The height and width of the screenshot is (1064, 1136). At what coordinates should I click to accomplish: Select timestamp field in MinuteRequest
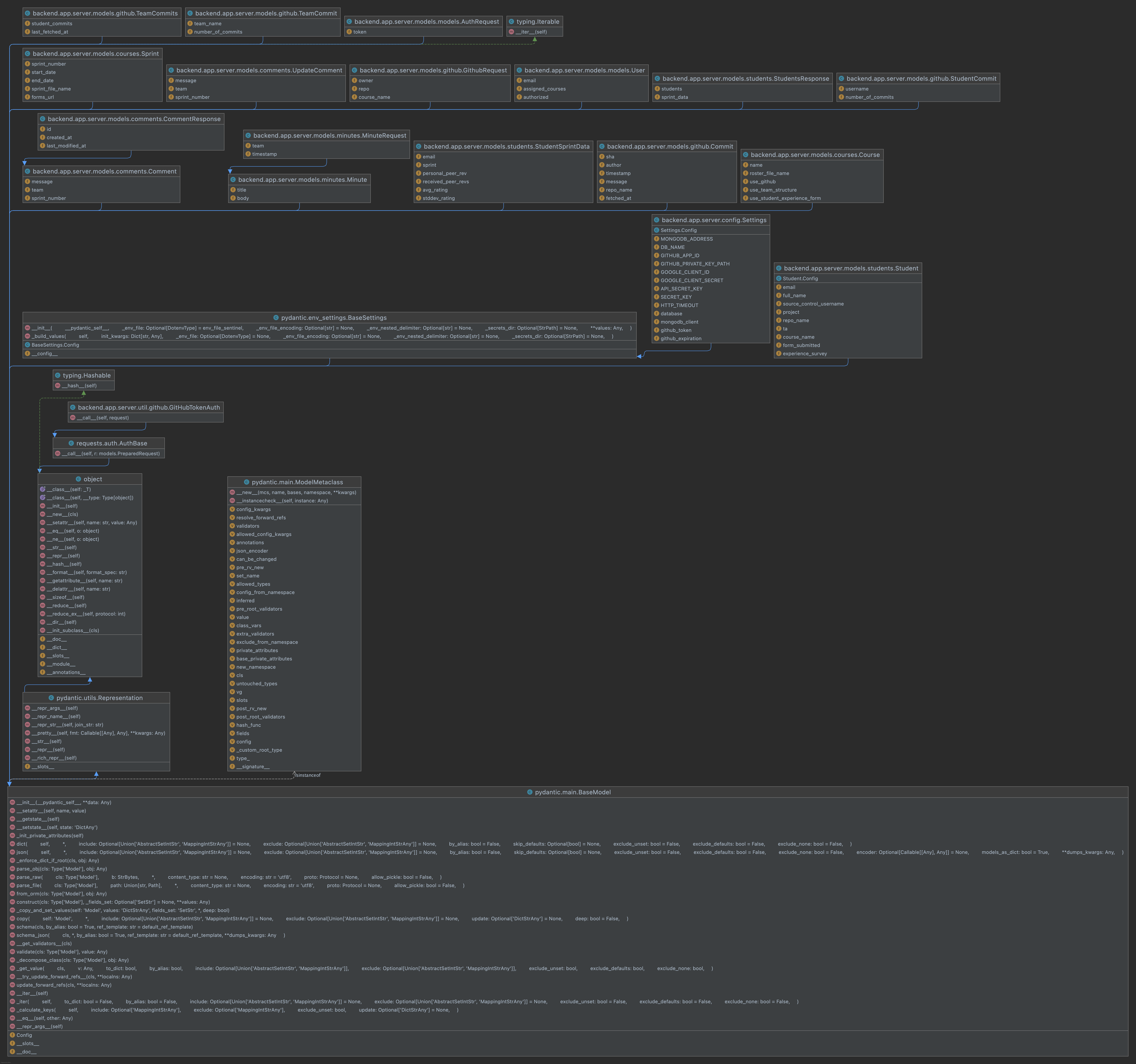[265, 154]
